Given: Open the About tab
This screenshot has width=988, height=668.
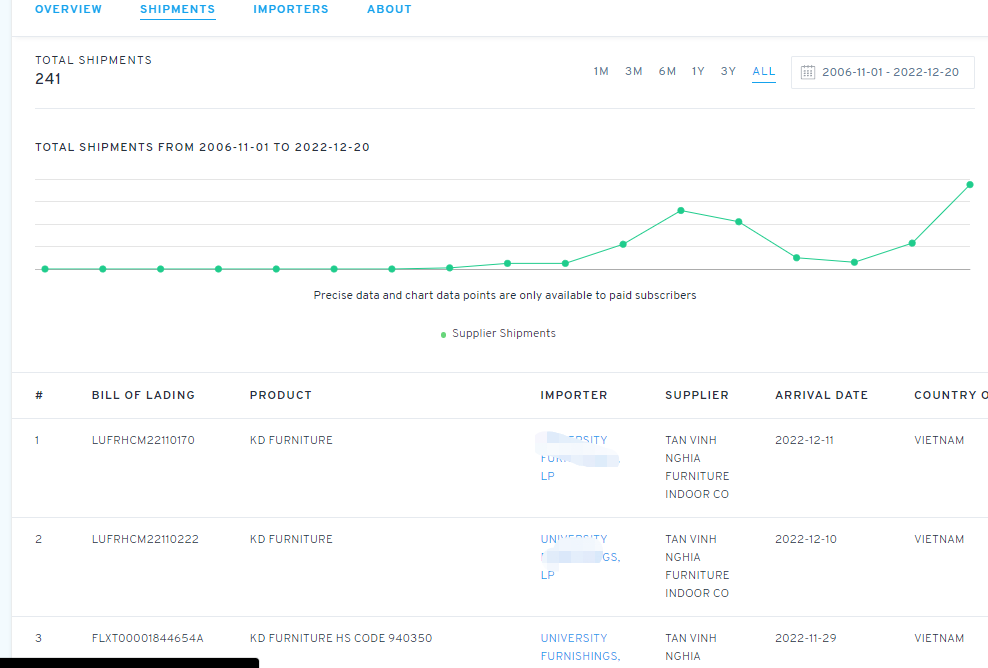Looking at the screenshot, I should tap(389, 9).
